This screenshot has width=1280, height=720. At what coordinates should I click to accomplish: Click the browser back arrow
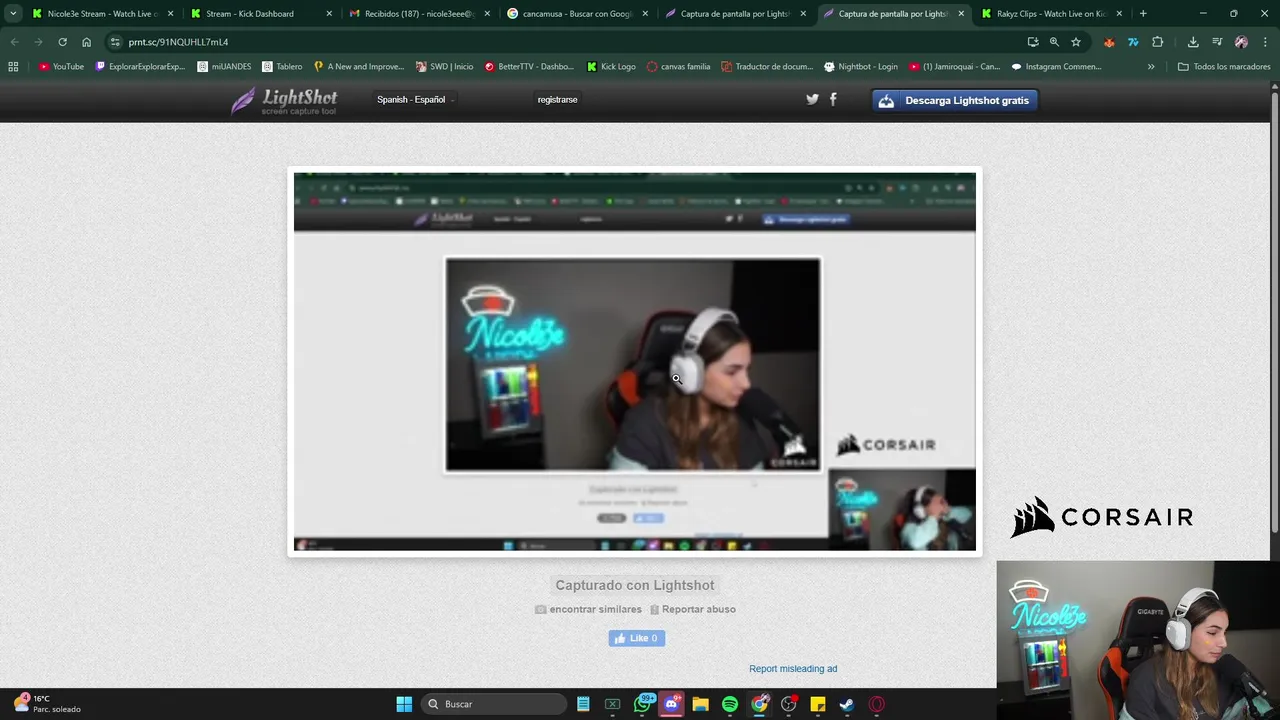tap(14, 42)
